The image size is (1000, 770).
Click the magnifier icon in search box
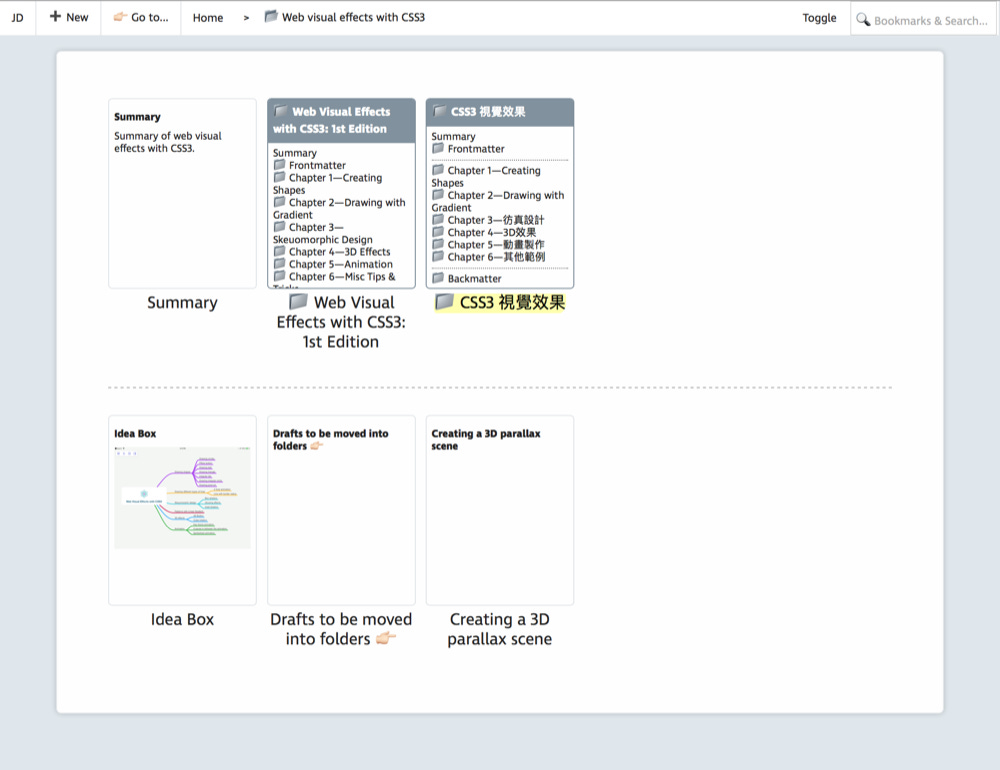coord(863,20)
